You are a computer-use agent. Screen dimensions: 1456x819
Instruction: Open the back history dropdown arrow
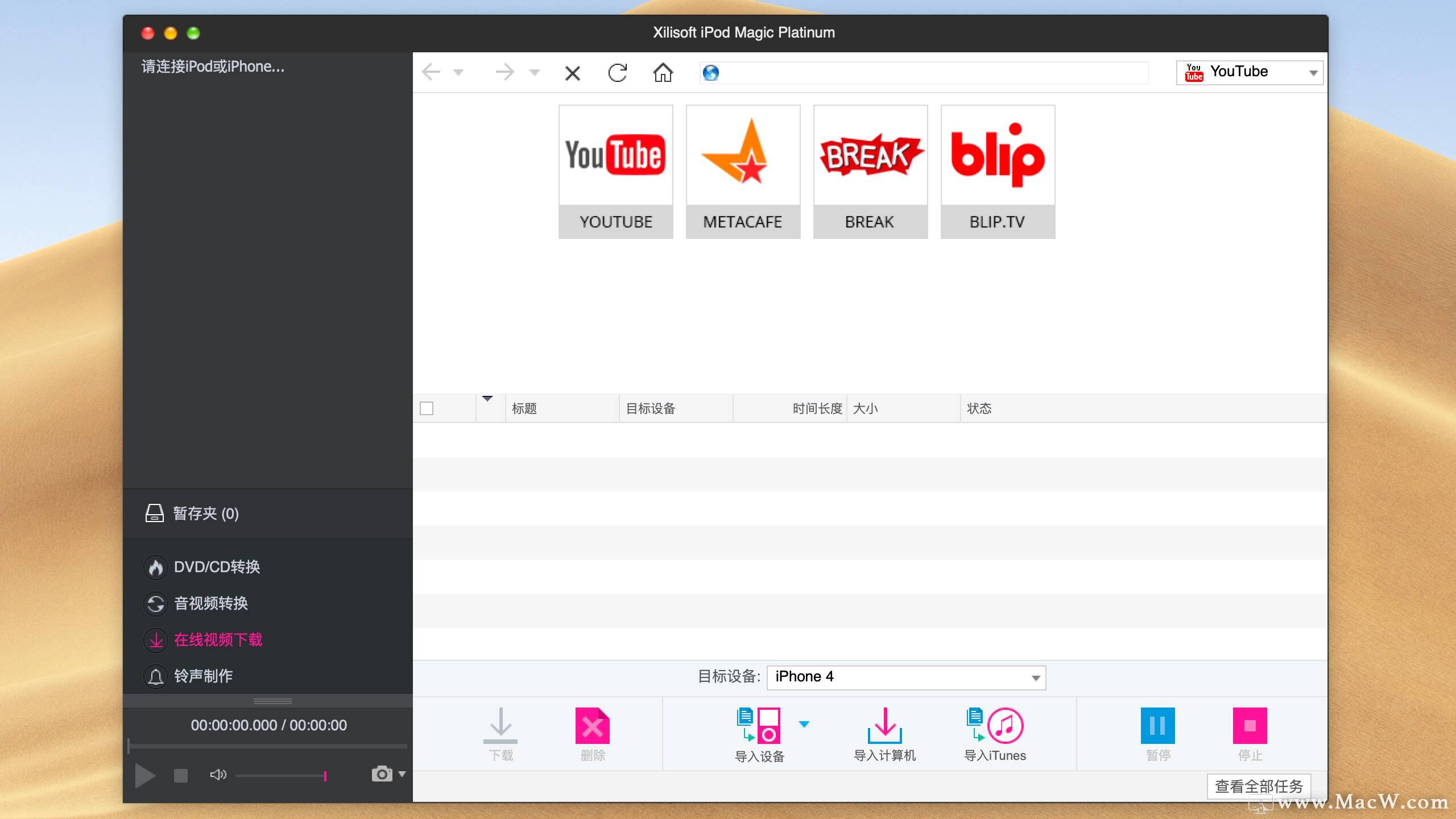tap(458, 73)
